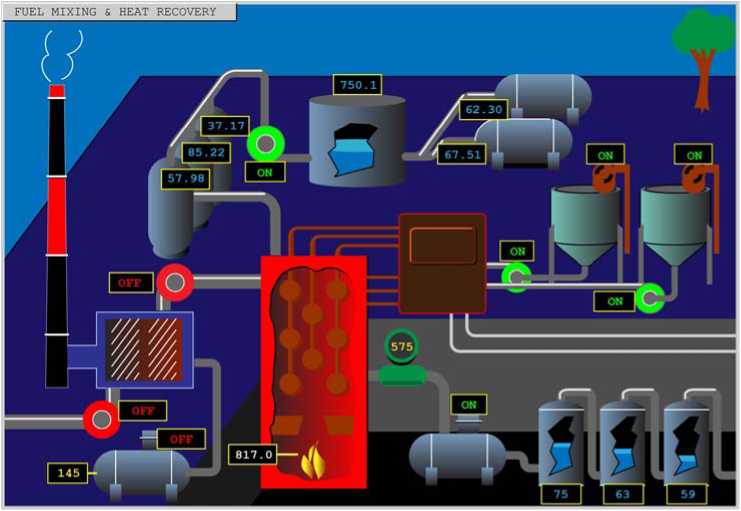Select the red pump on the bottom-left pipe
Image resolution: width=741 pixels, height=511 pixels.
click(102, 419)
